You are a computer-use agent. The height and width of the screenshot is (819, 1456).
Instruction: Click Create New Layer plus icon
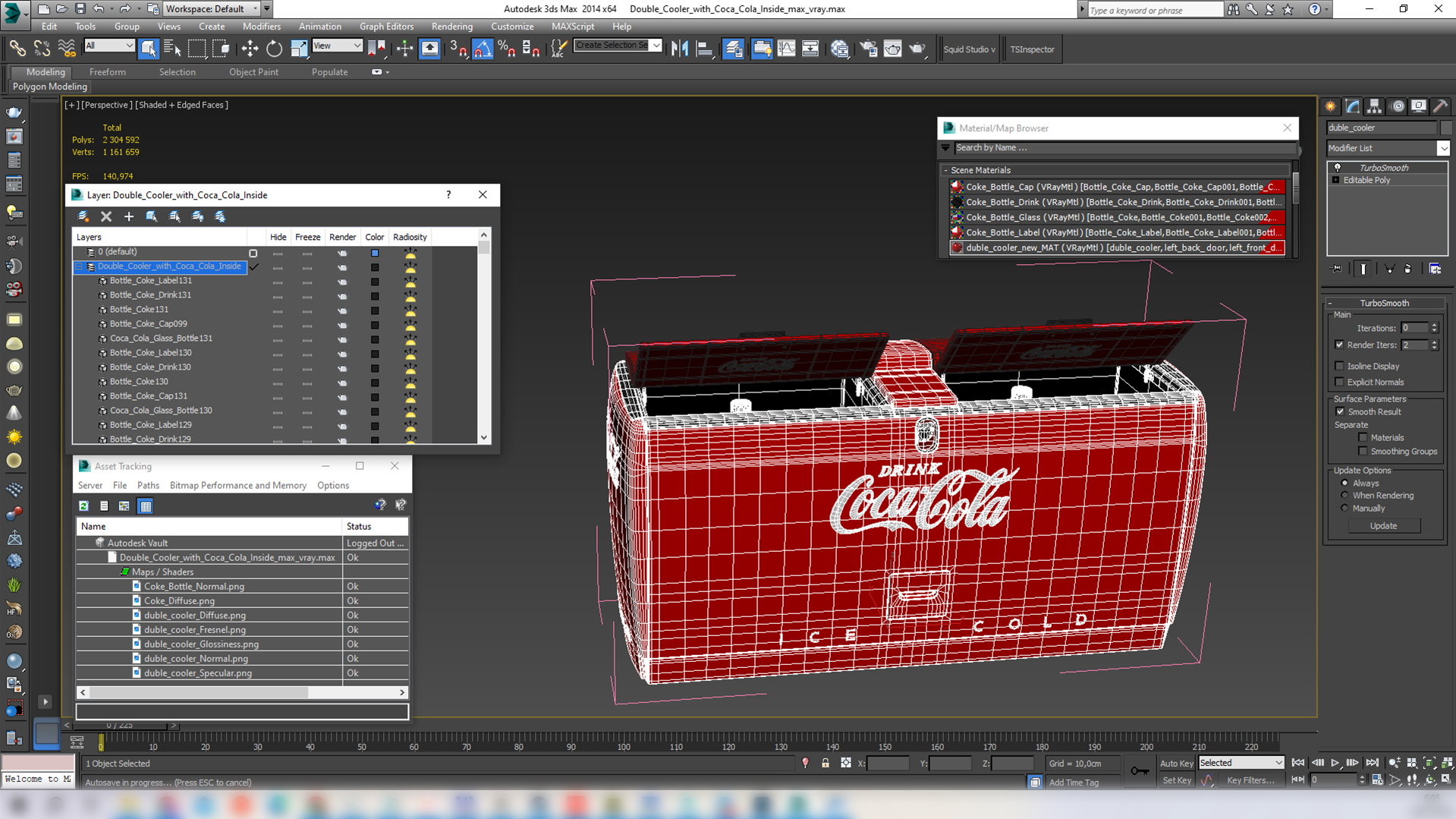click(x=129, y=216)
